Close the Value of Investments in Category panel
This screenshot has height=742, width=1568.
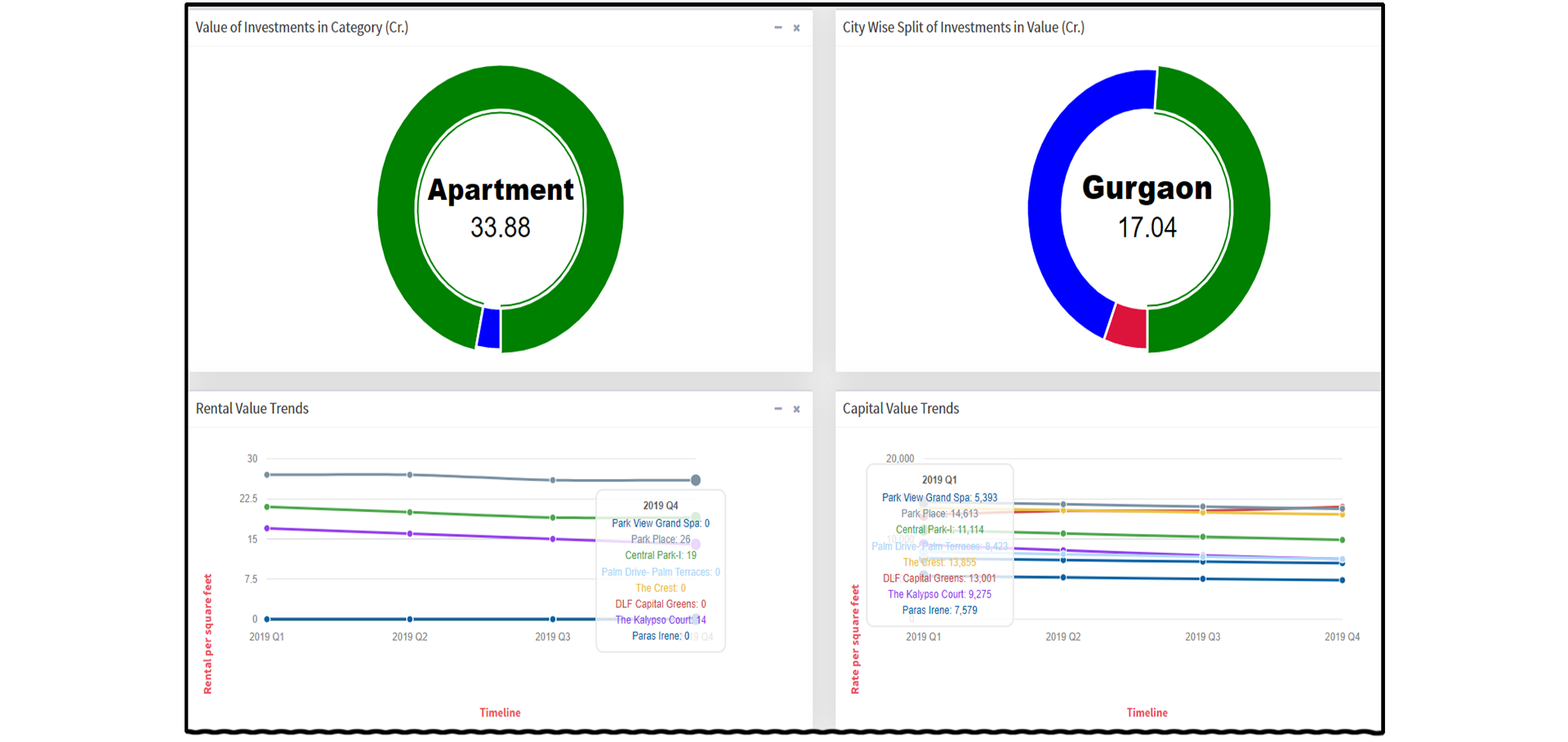[x=796, y=28]
